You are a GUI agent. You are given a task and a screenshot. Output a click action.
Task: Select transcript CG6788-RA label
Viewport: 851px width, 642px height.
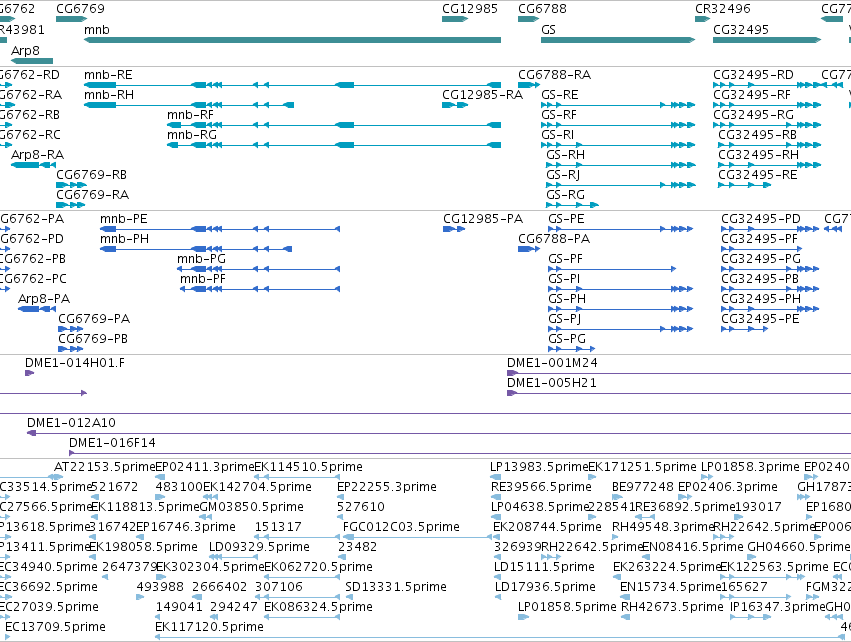coord(555,75)
